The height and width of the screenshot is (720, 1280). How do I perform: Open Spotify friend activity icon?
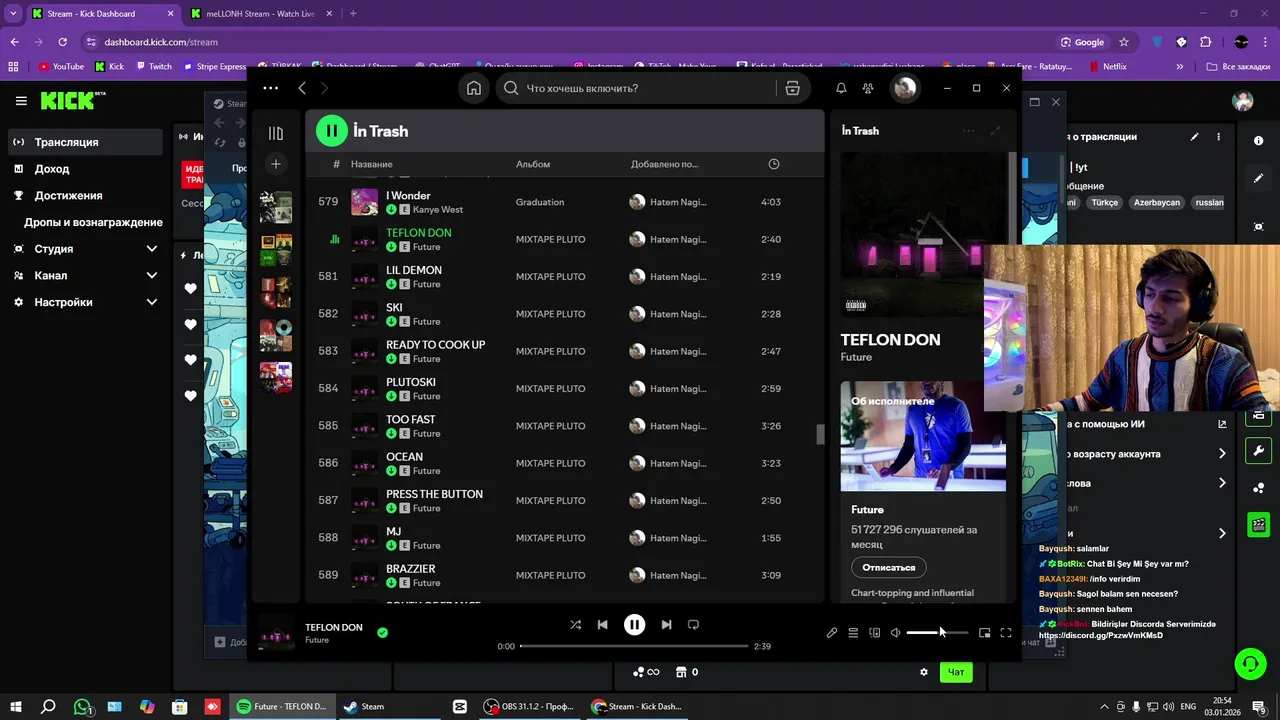[868, 88]
